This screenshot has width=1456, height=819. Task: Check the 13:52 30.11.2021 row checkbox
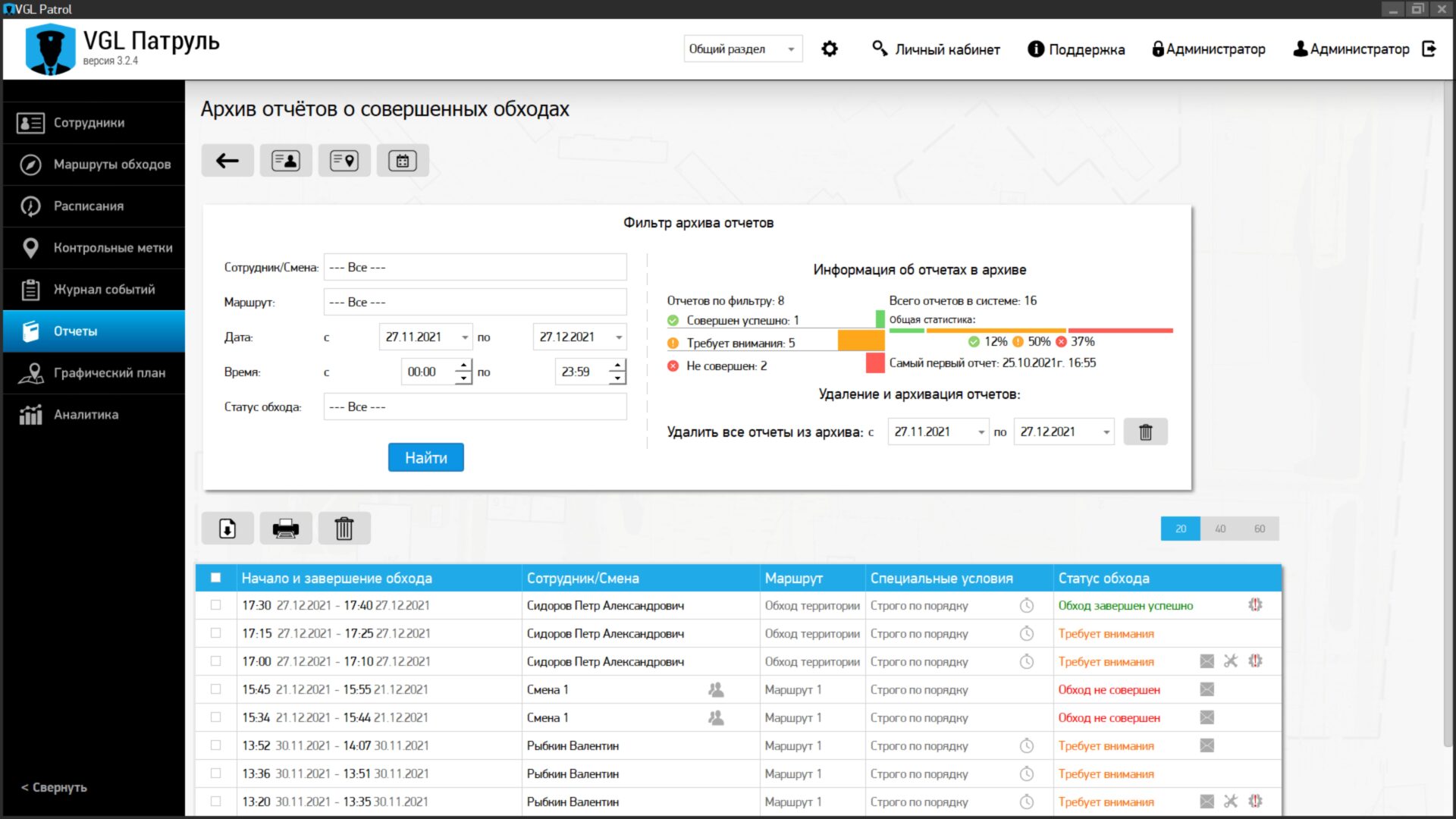pyautogui.click(x=216, y=745)
